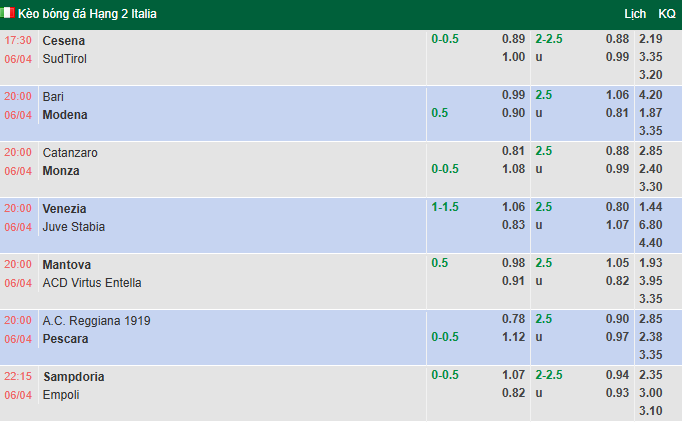682x422 pixels.
Task: Select A.C. Reggiana 1919 team
Action: pos(96,320)
